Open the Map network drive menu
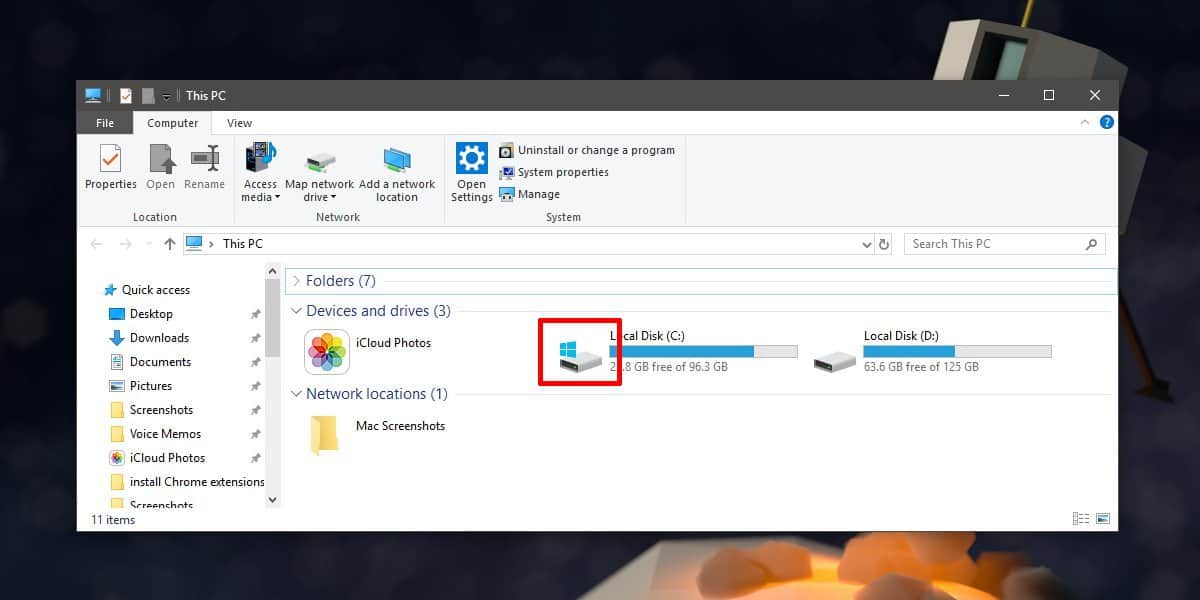Image resolution: width=1200 pixels, height=600 pixels. tap(319, 173)
